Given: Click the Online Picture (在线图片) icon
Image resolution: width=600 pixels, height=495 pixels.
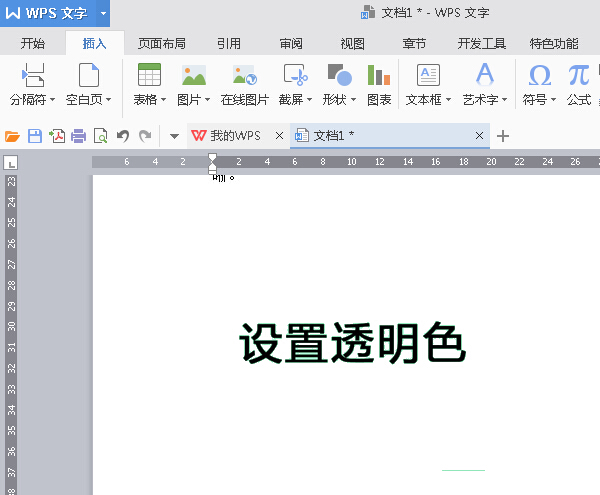Looking at the screenshot, I should 244,75.
